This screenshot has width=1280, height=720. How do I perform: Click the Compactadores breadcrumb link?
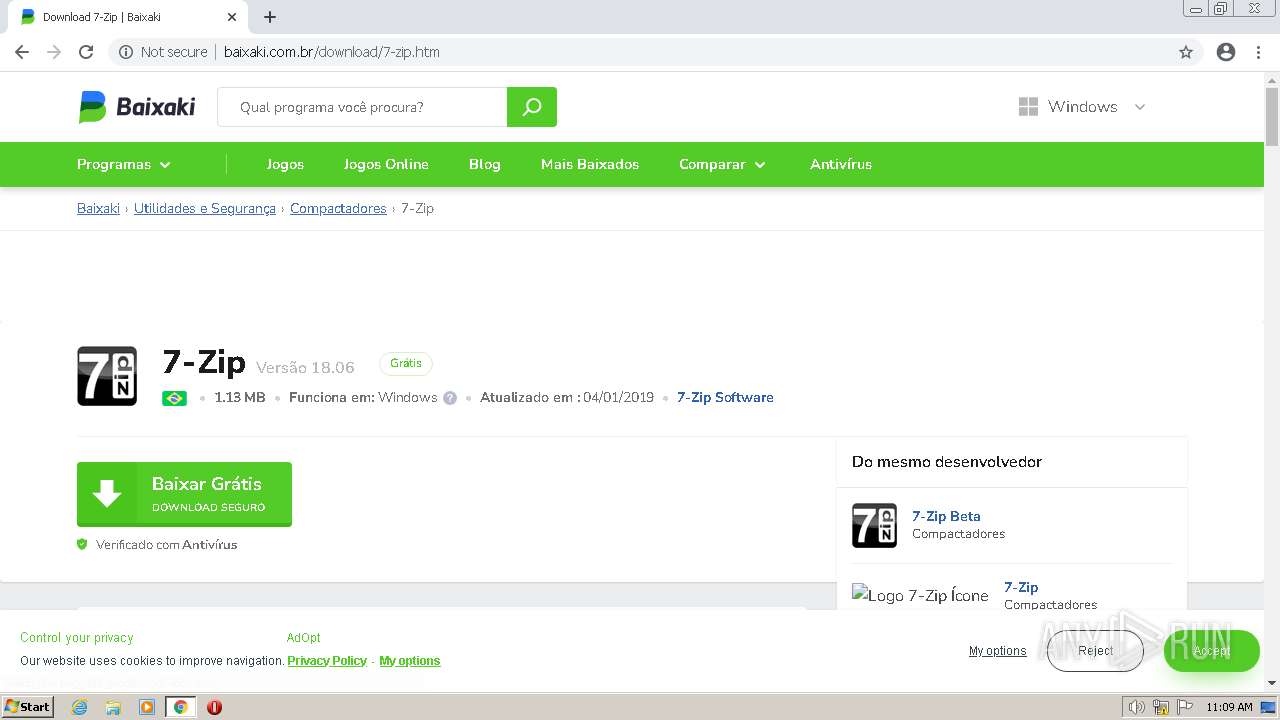pyautogui.click(x=338, y=208)
